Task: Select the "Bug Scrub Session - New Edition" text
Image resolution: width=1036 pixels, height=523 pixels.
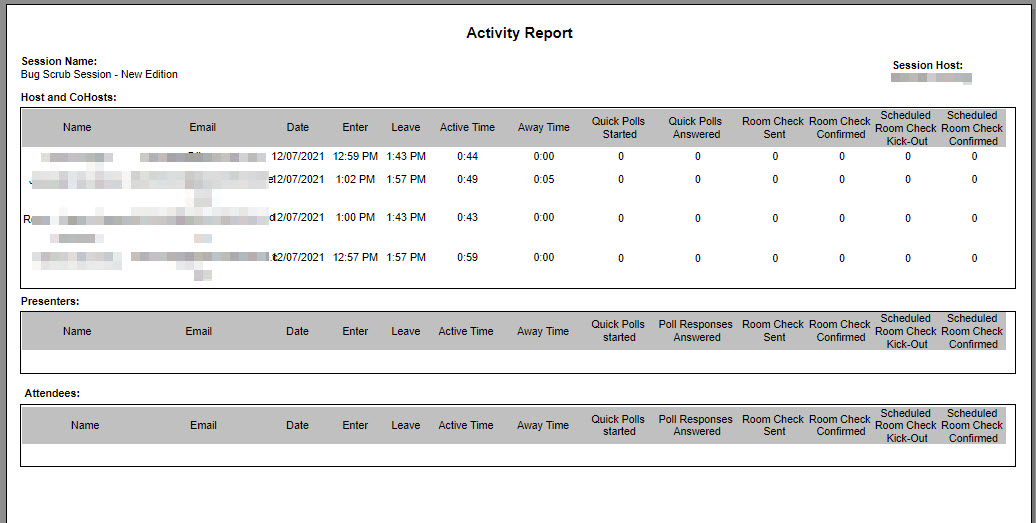Action: tap(99, 75)
